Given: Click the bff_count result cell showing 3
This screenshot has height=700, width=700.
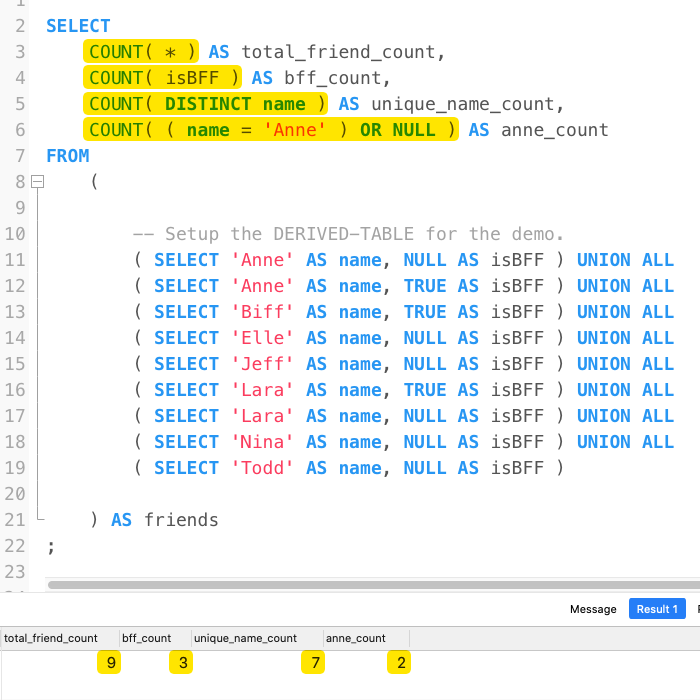Looking at the screenshot, I should pyautogui.click(x=181, y=662).
